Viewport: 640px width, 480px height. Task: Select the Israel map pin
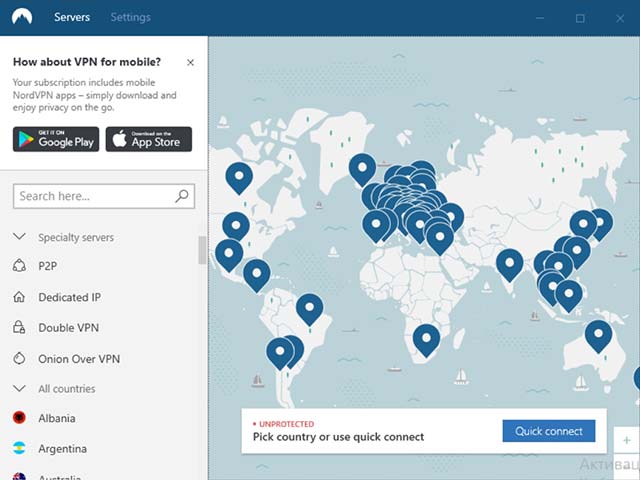[x=440, y=239]
